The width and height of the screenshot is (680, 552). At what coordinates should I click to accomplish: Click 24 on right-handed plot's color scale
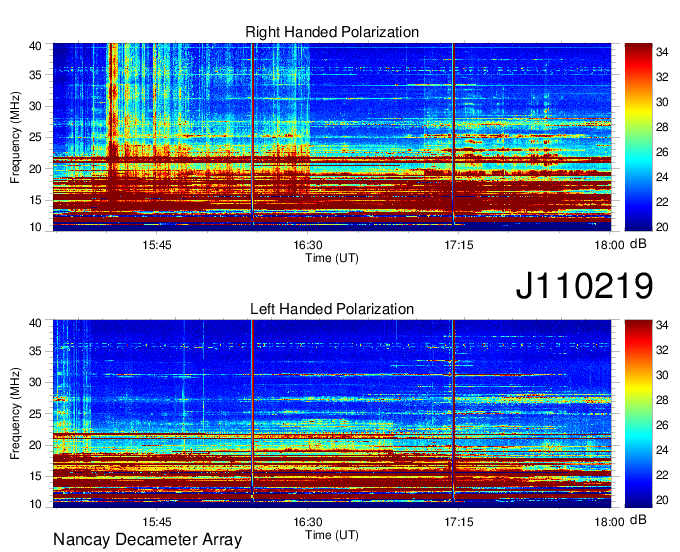662,177
